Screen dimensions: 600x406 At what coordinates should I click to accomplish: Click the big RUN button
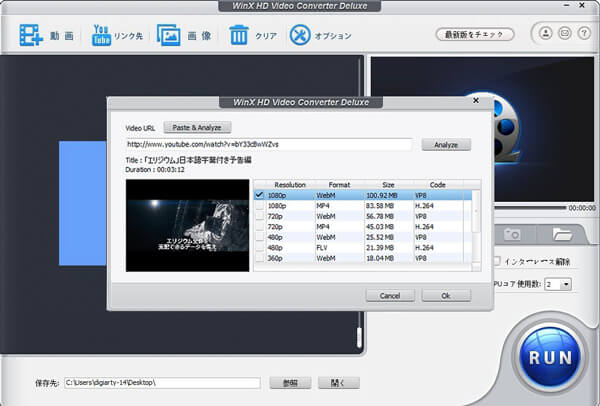550,358
